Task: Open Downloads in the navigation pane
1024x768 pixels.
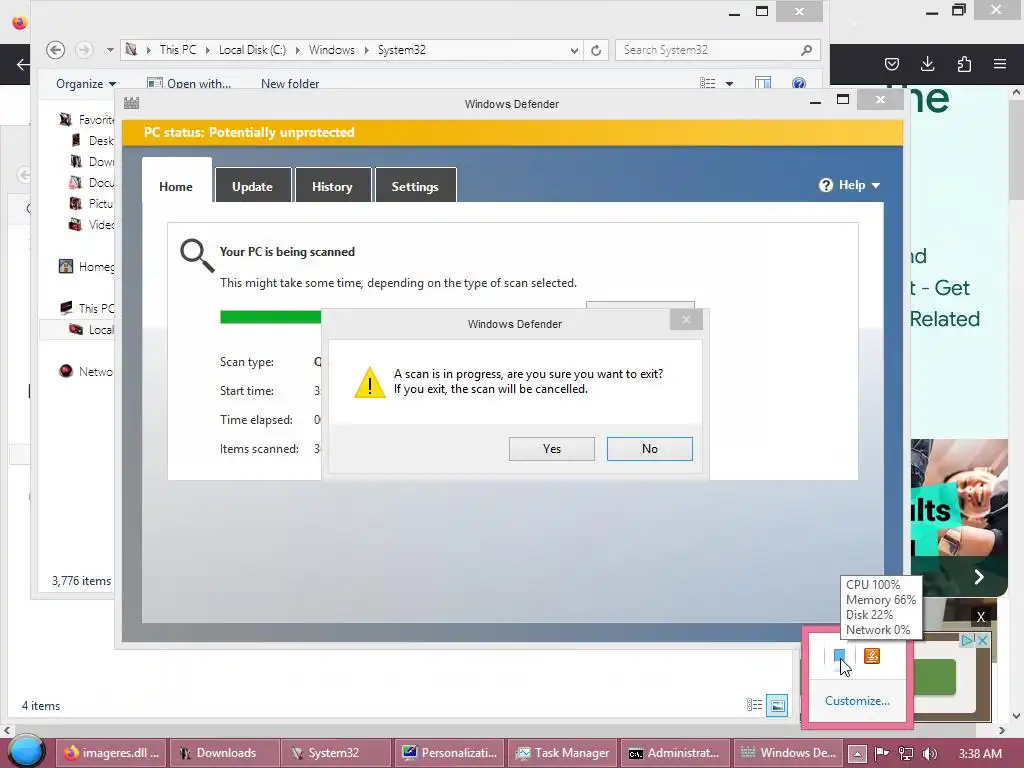Action: (x=91, y=161)
